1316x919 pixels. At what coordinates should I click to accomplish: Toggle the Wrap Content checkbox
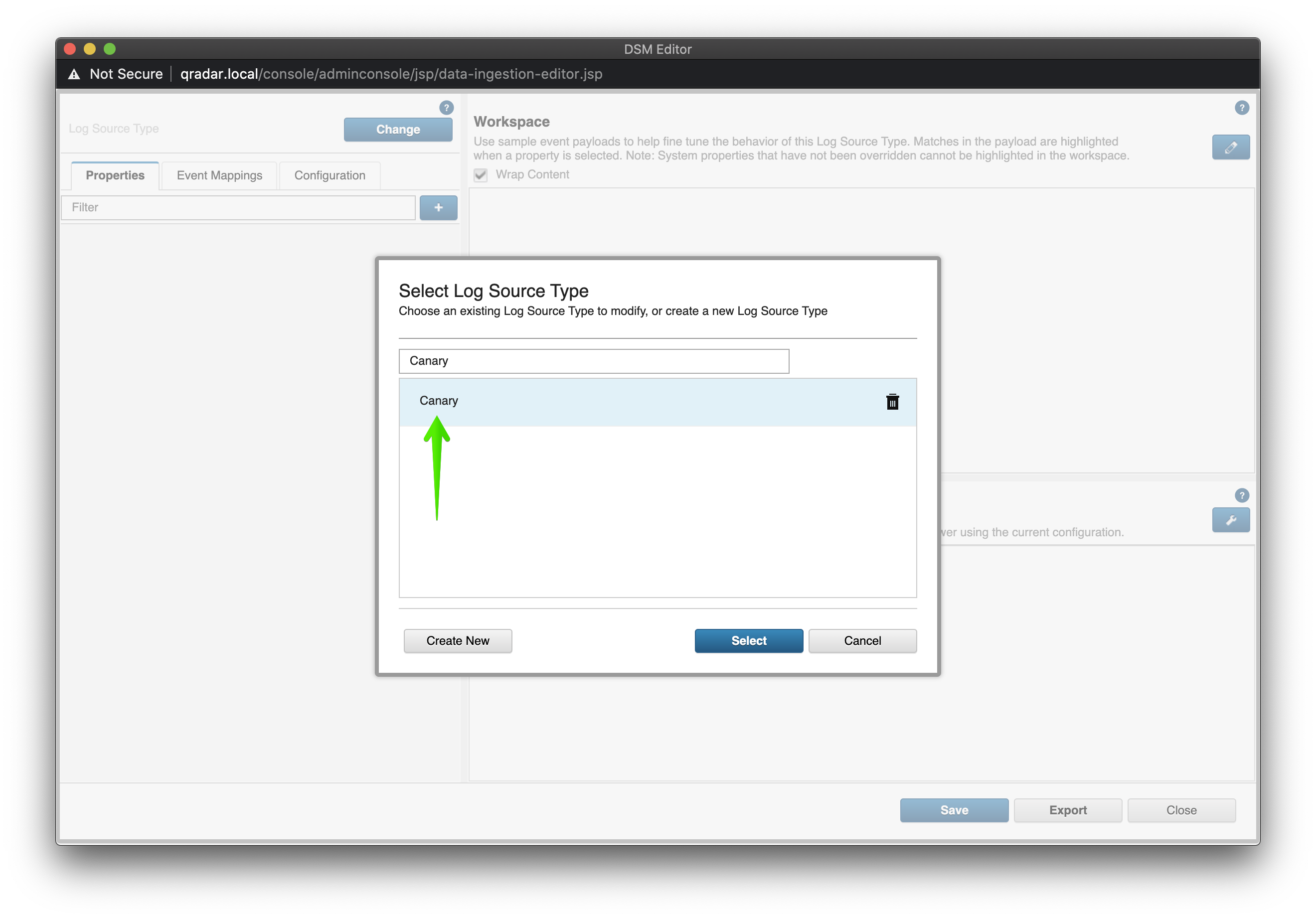[481, 175]
